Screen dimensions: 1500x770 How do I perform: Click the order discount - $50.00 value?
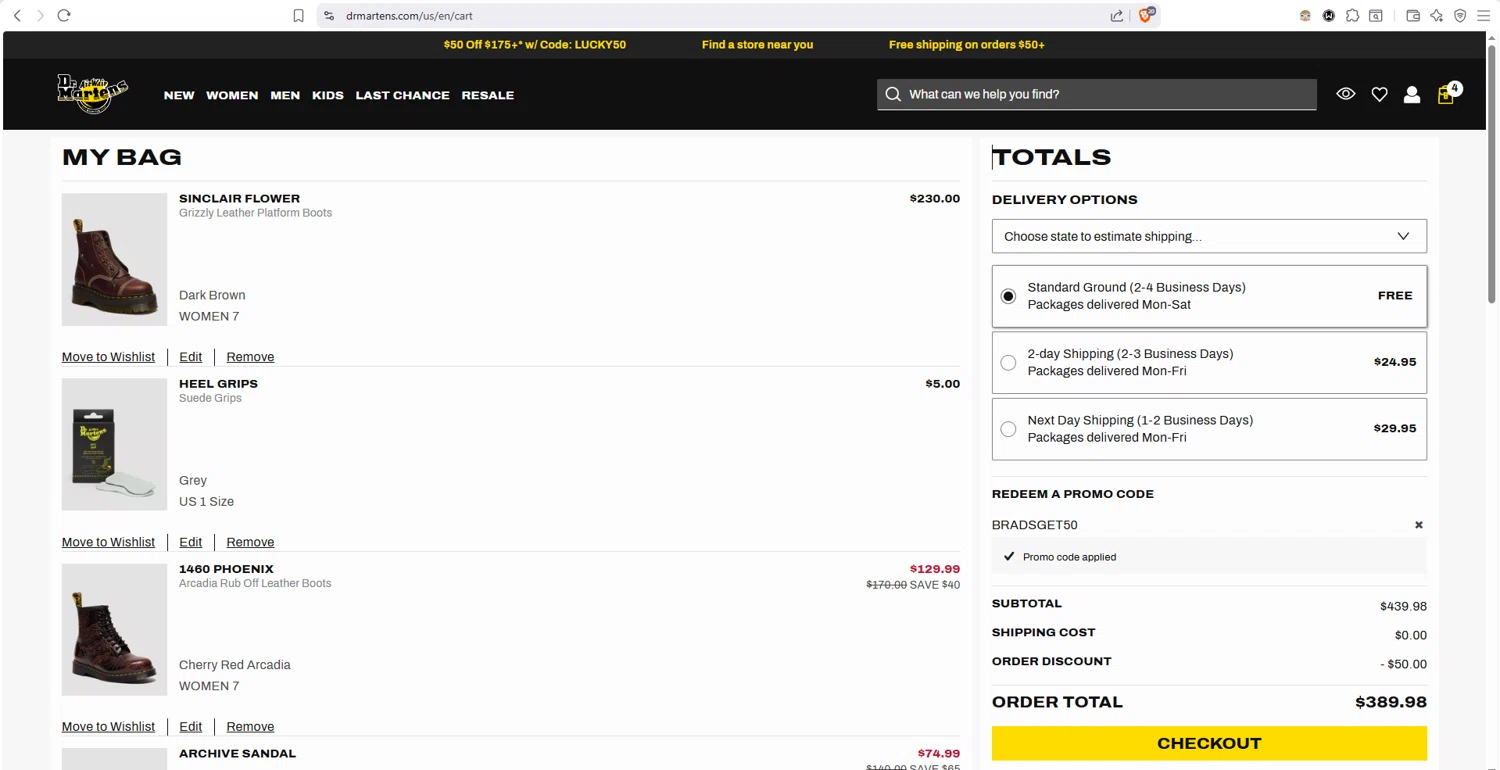tap(1403, 664)
